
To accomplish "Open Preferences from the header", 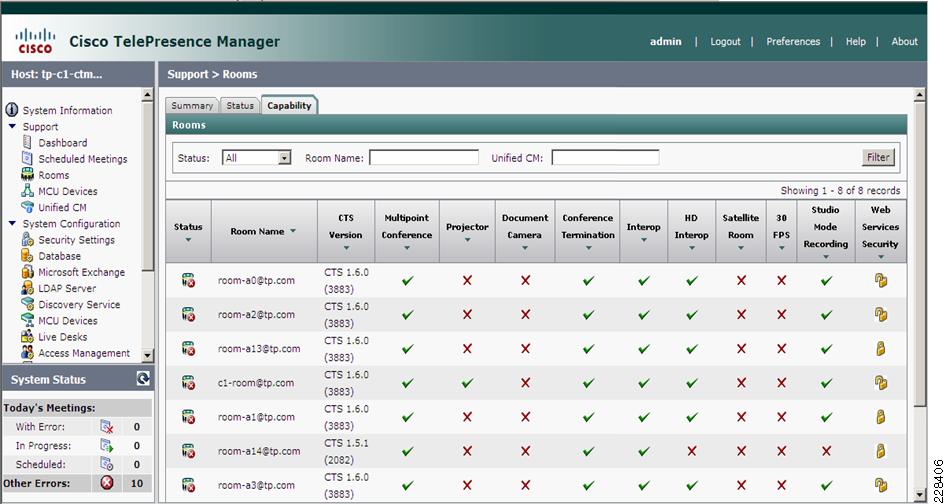I will click(x=793, y=42).
